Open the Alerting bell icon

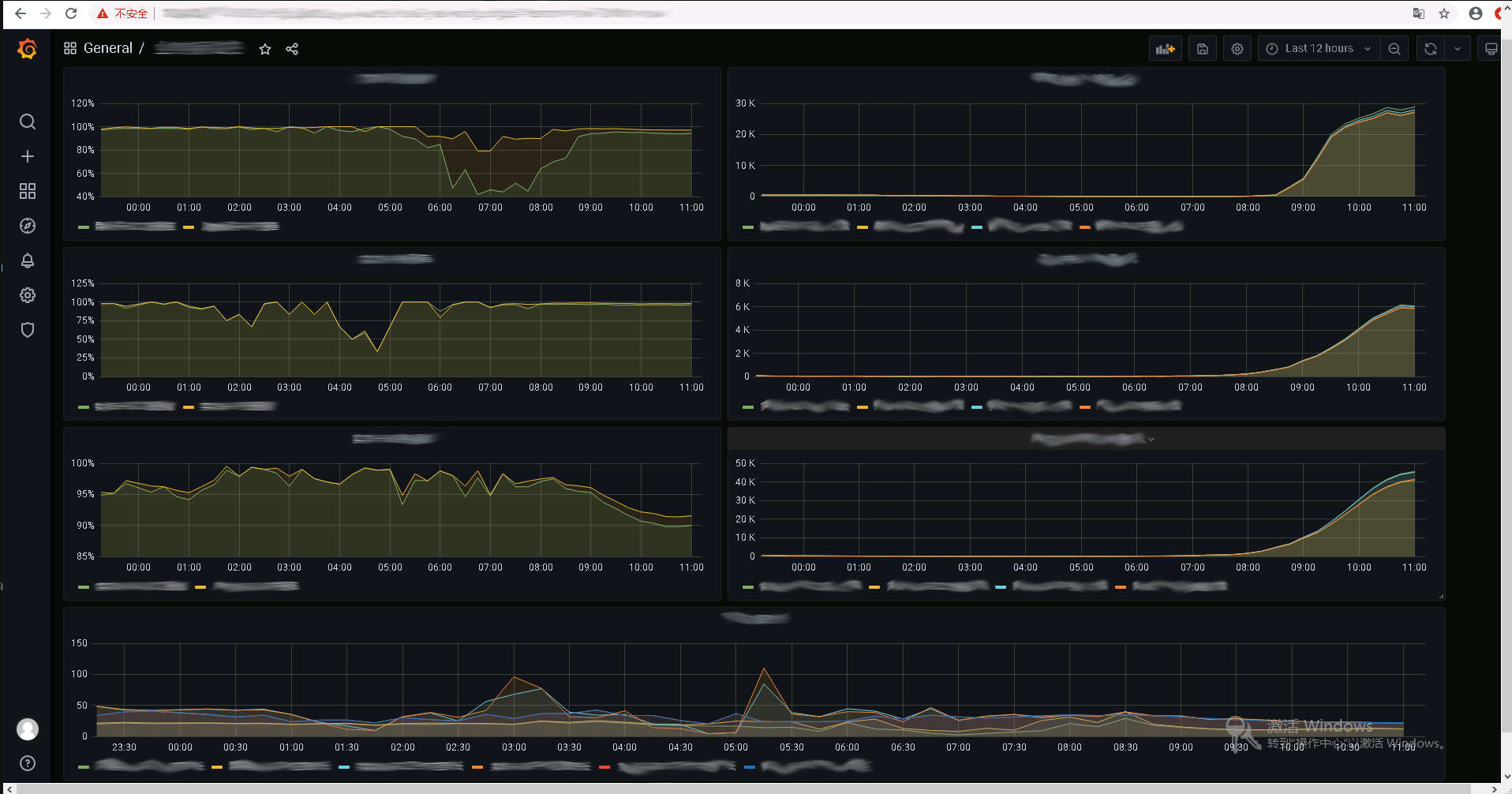28,260
